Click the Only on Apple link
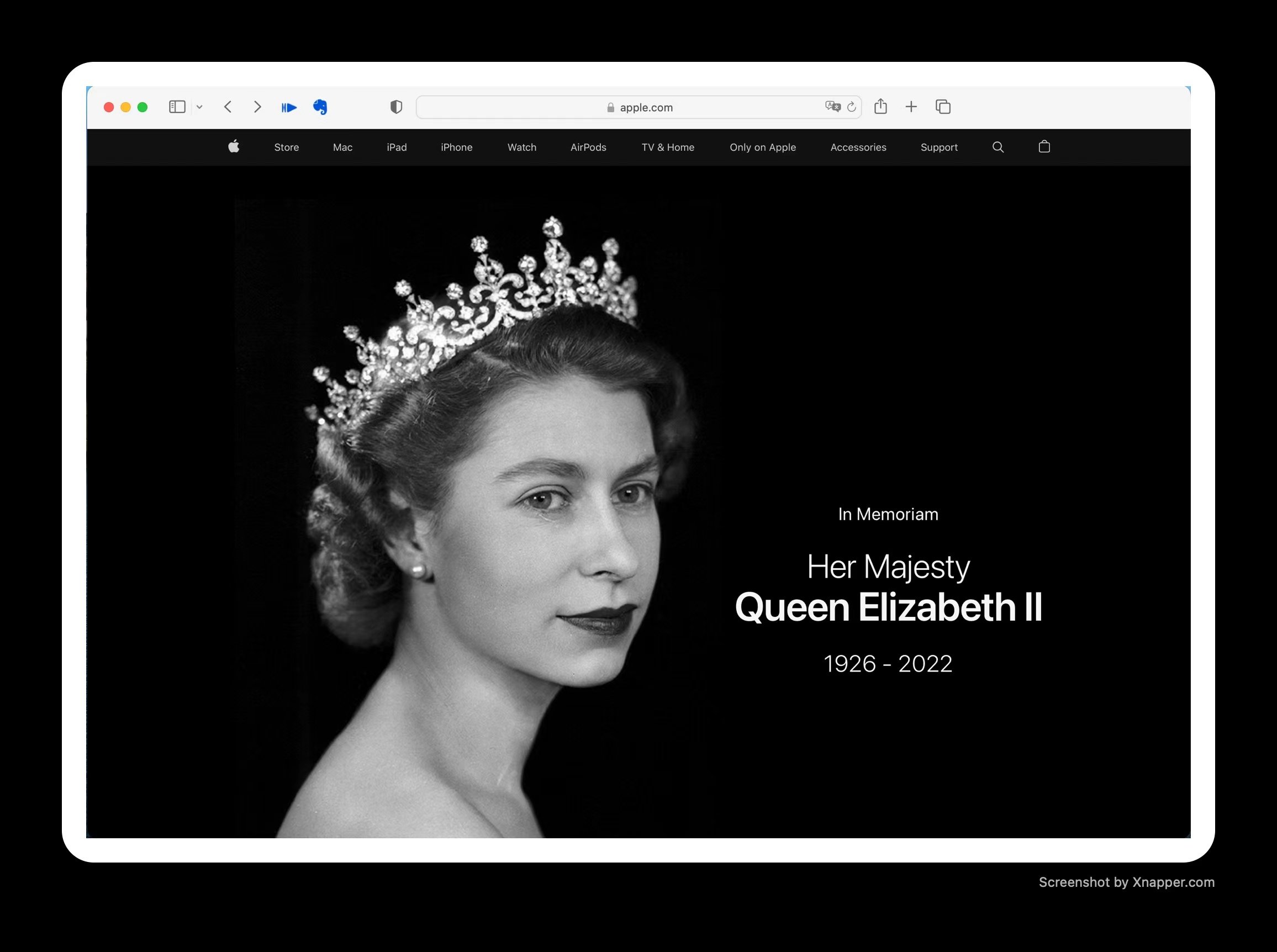Screen dimensions: 1277x952 tap(762, 147)
